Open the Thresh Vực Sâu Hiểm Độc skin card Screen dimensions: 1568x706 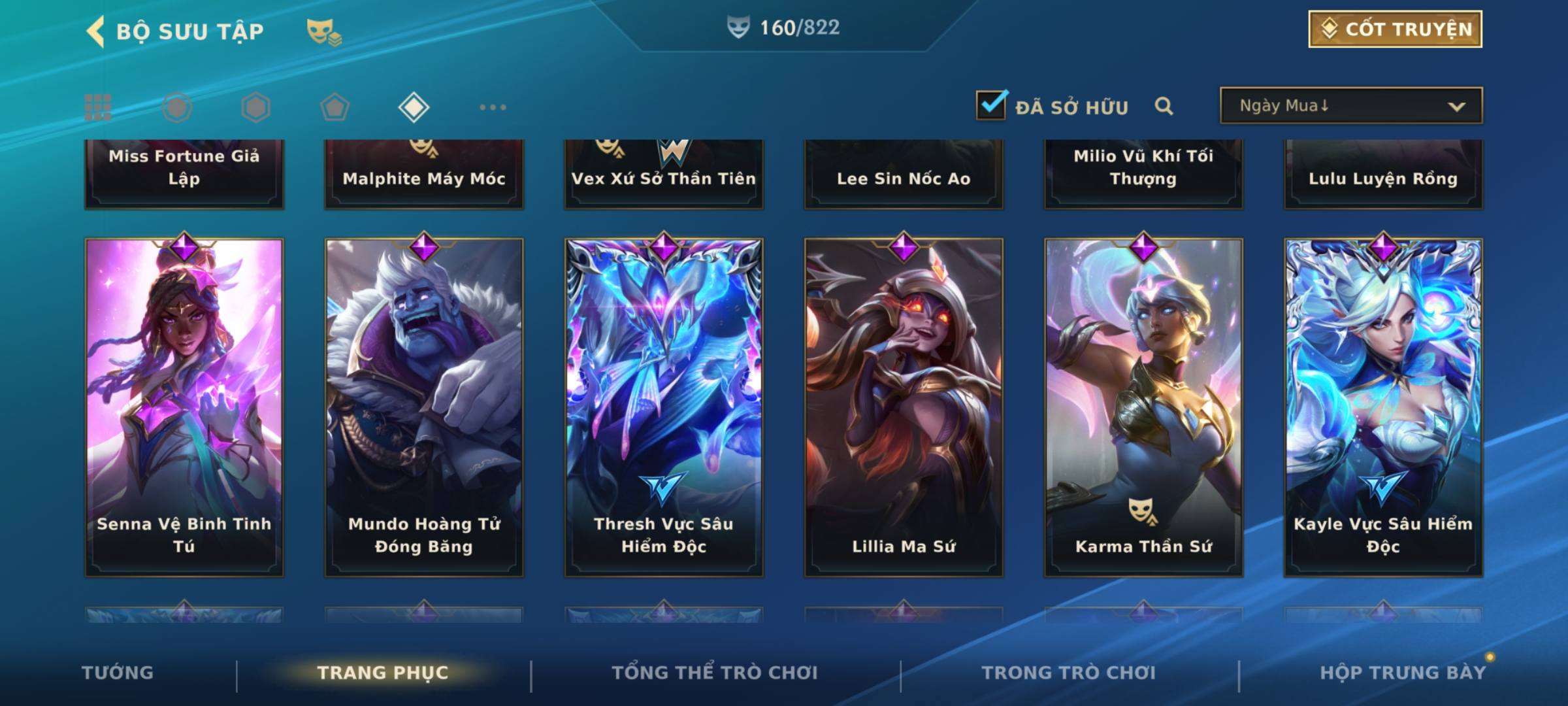coord(664,407)
